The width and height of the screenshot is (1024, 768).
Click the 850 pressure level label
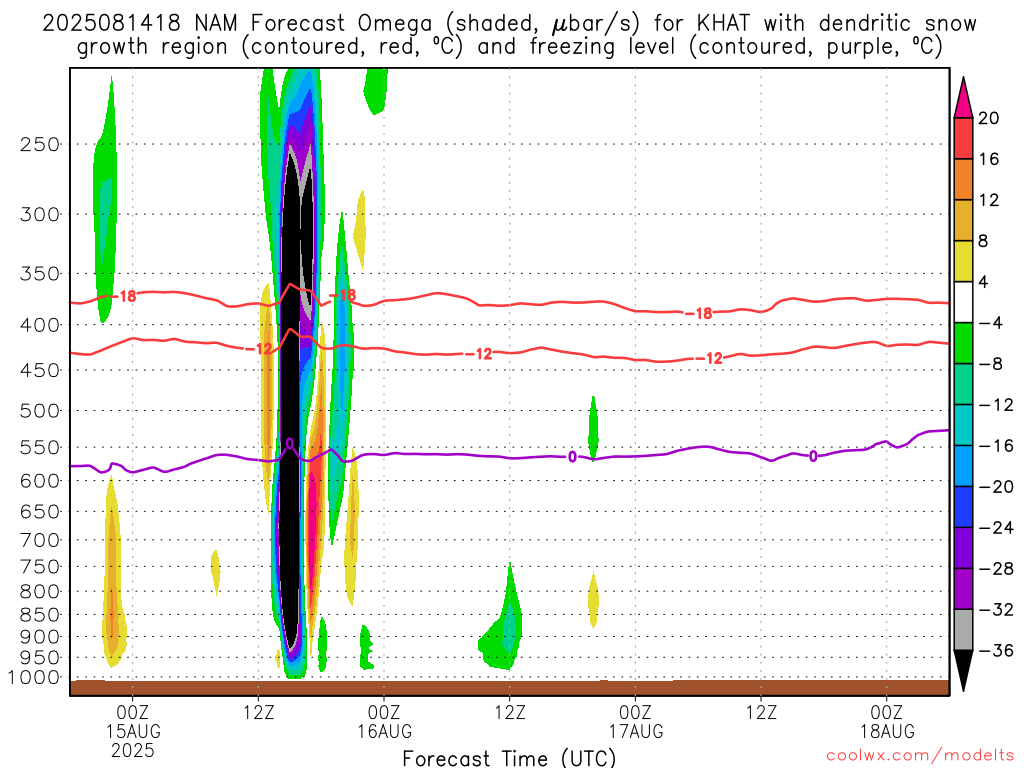(40, 615)
